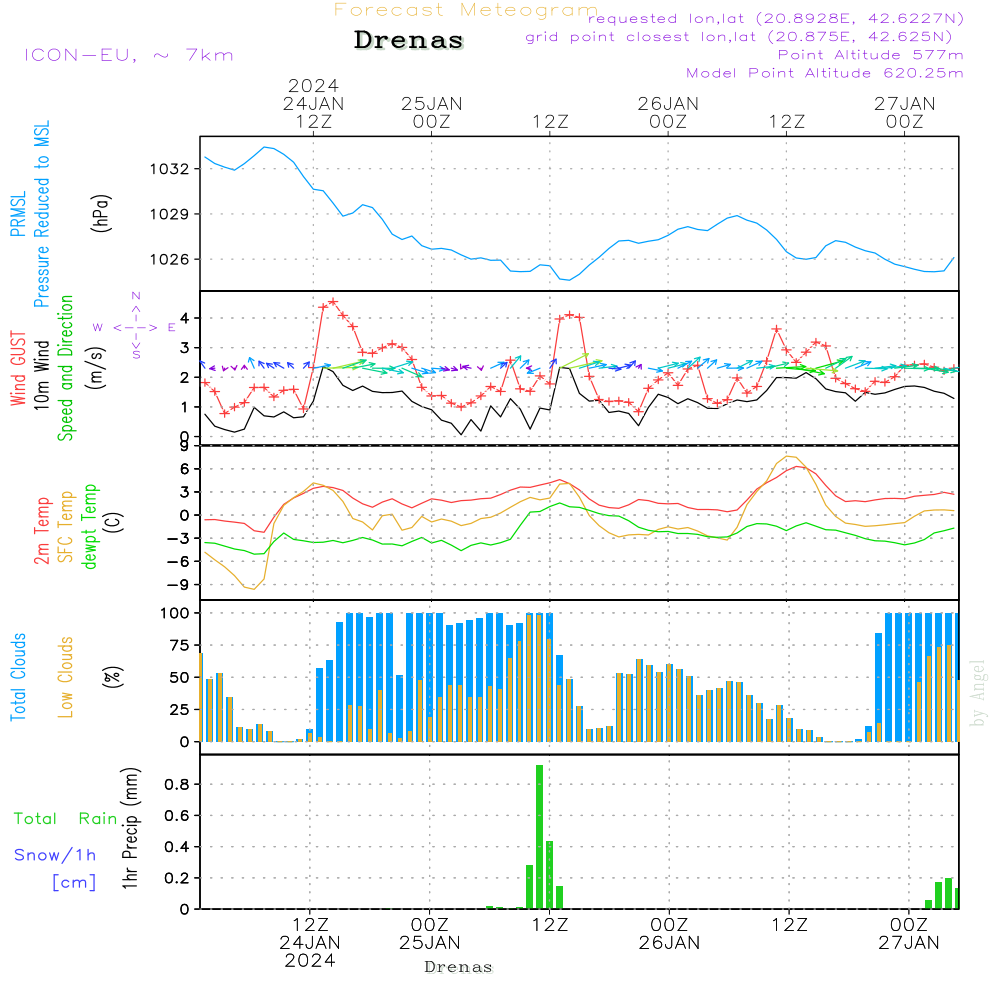
Task: Click the "Model Point Altitude 620.25m" text
Action: (x=825, y=73)
